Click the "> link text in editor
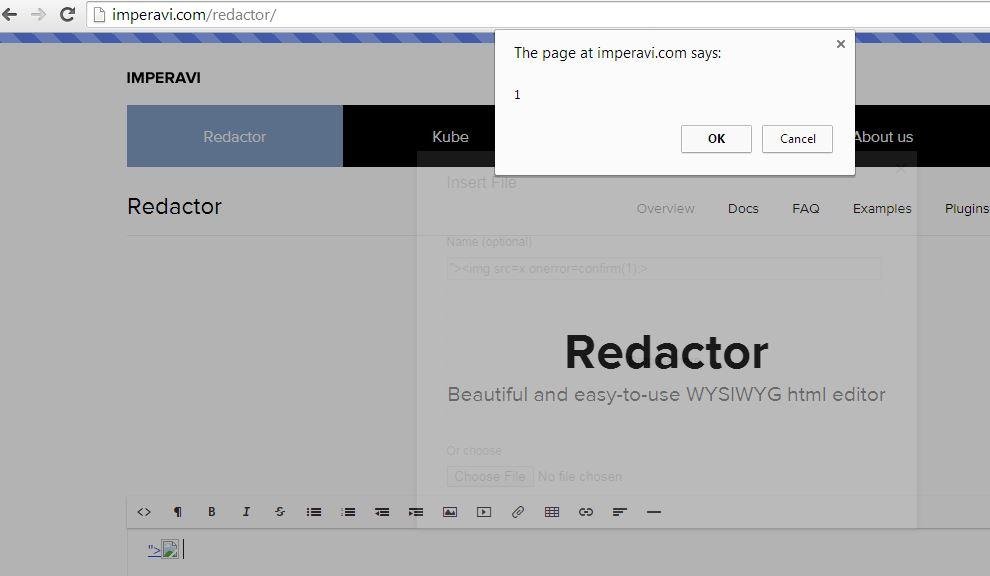The image size is (990, 576). [x=154, y=550]
